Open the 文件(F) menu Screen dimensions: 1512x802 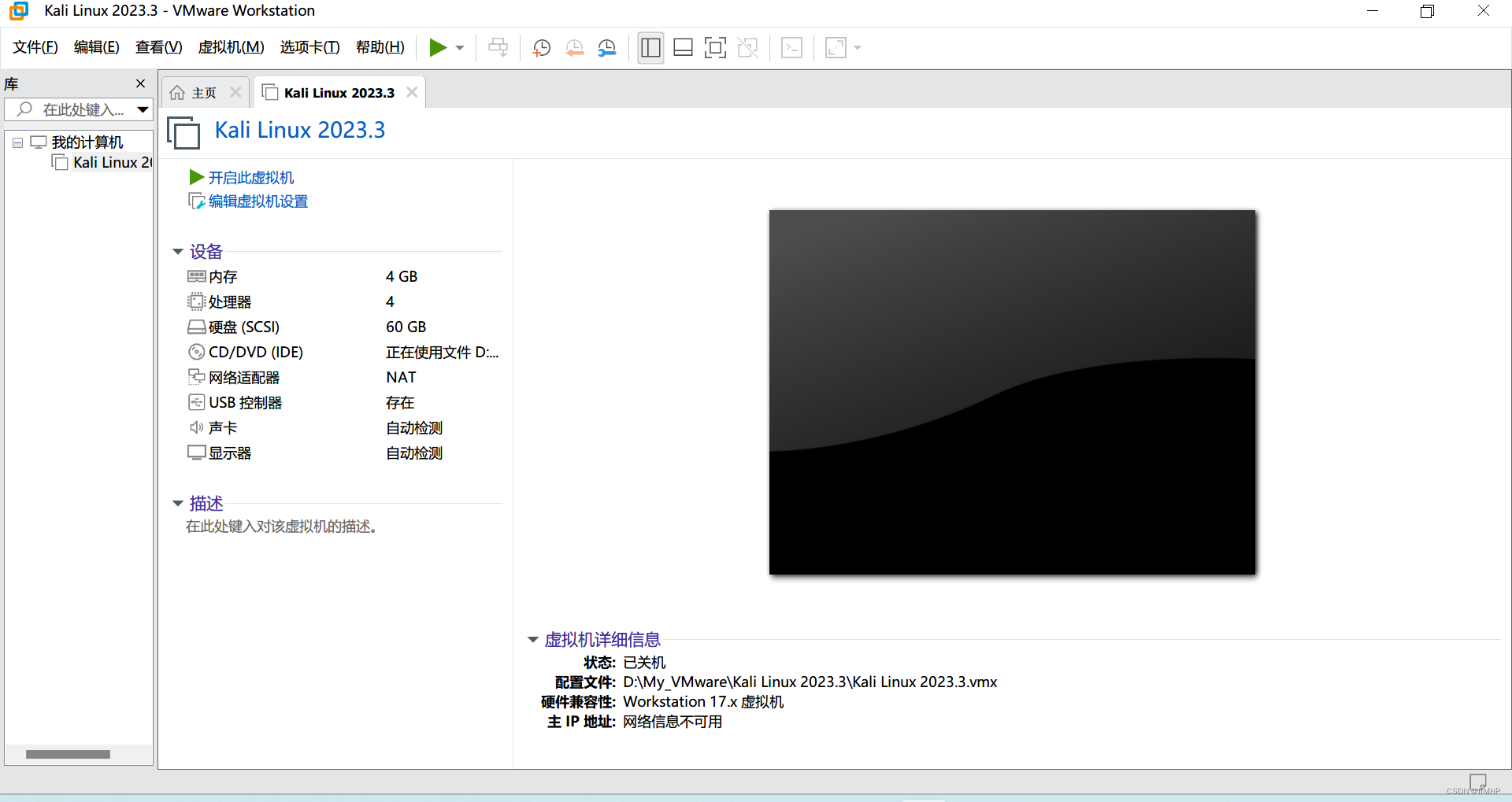pyautogui.click(x=35, y=47)
